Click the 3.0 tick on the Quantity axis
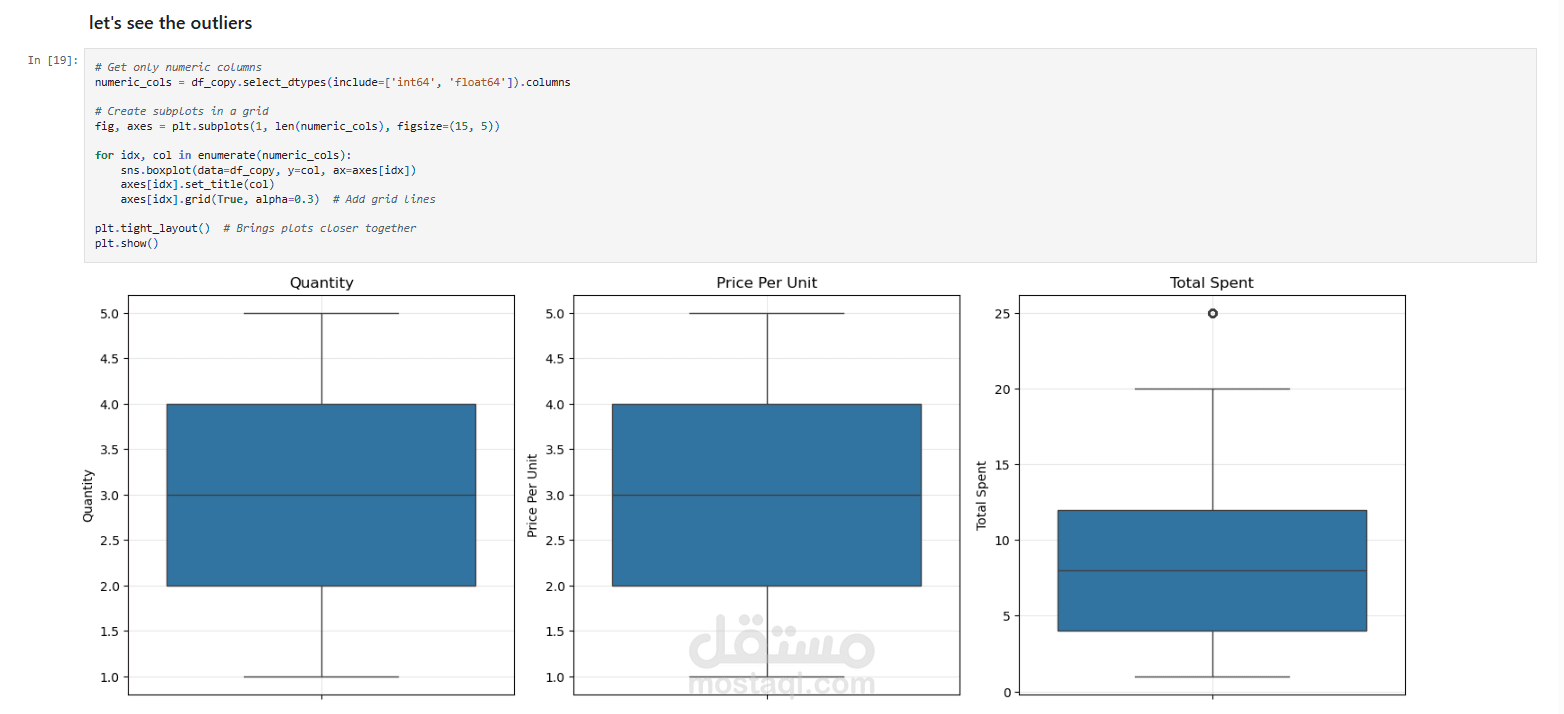 coord(111,495)
